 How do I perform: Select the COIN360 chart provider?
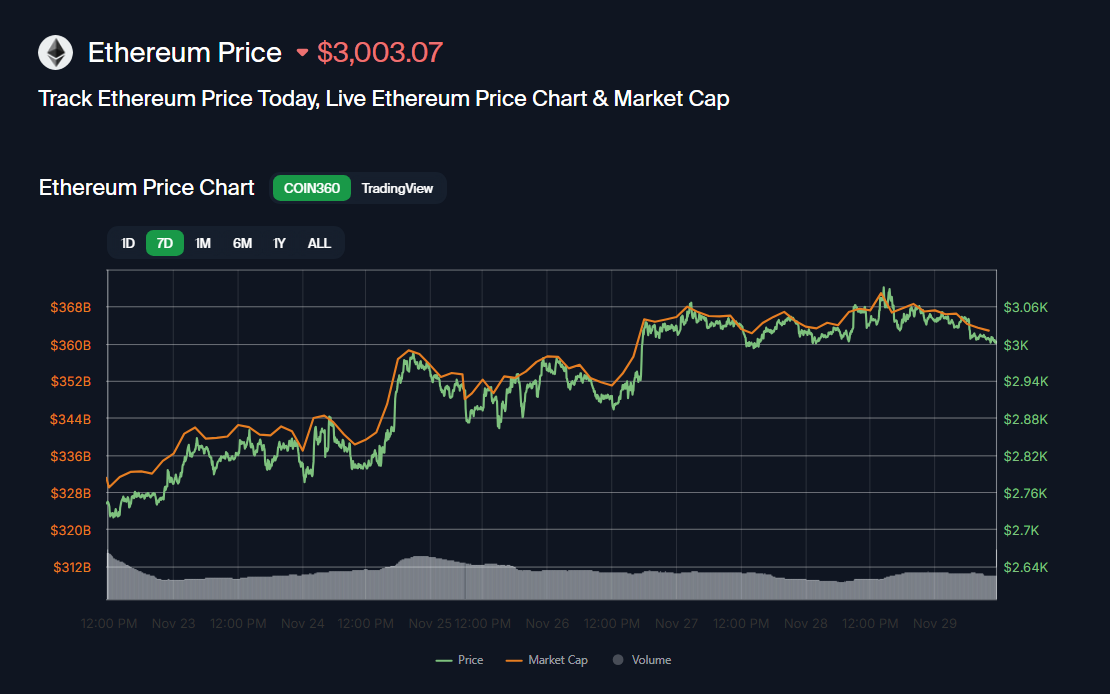(x=311, y=188)
